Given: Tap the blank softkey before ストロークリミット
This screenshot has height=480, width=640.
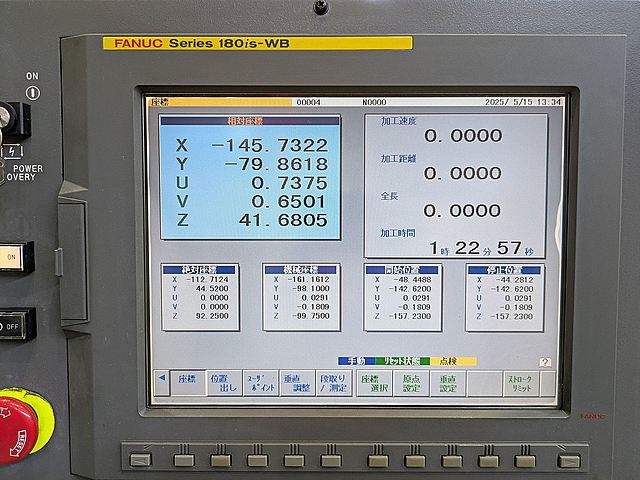Looking at the screenshot, I should coord(484,383).
